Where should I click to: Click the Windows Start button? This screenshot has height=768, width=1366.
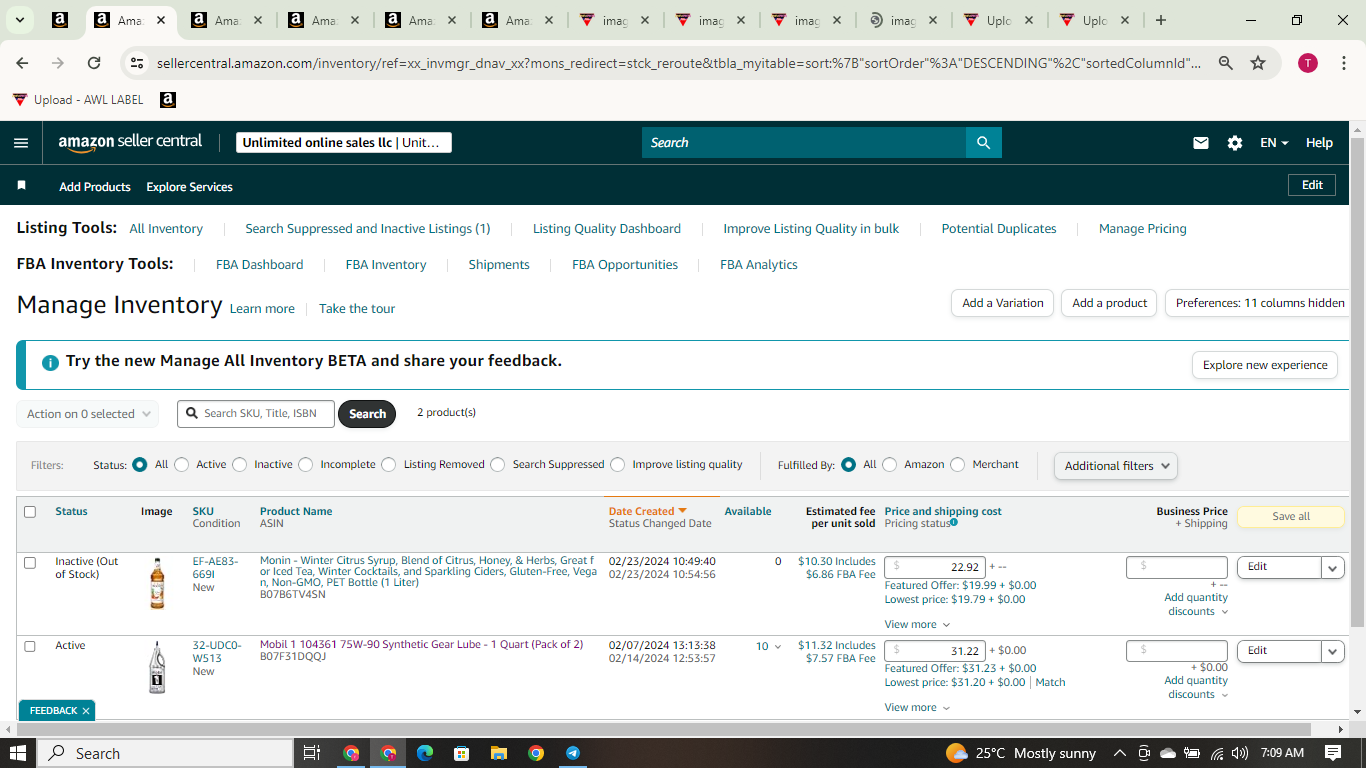18,753
